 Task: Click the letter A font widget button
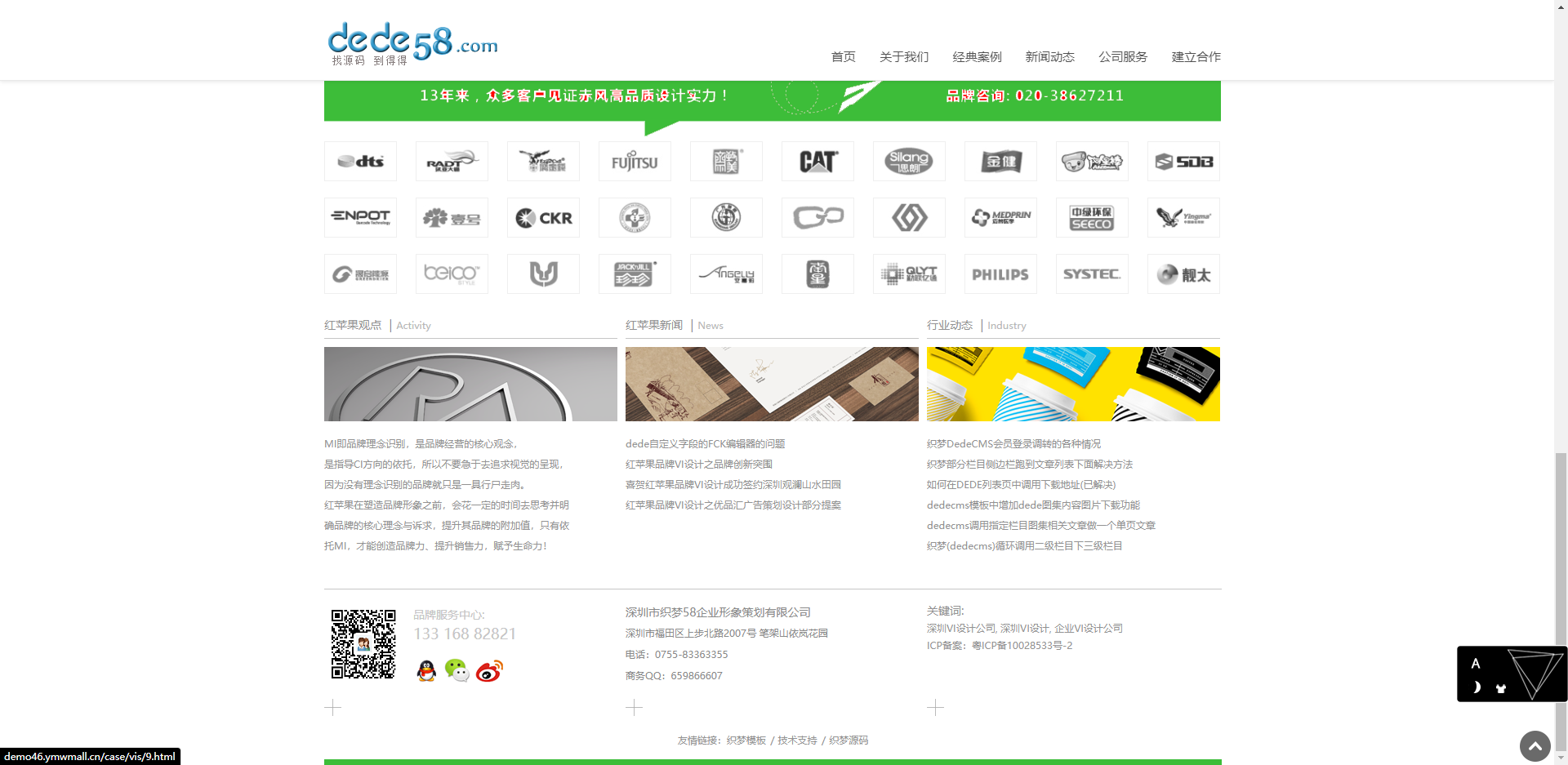[1476, 664]
